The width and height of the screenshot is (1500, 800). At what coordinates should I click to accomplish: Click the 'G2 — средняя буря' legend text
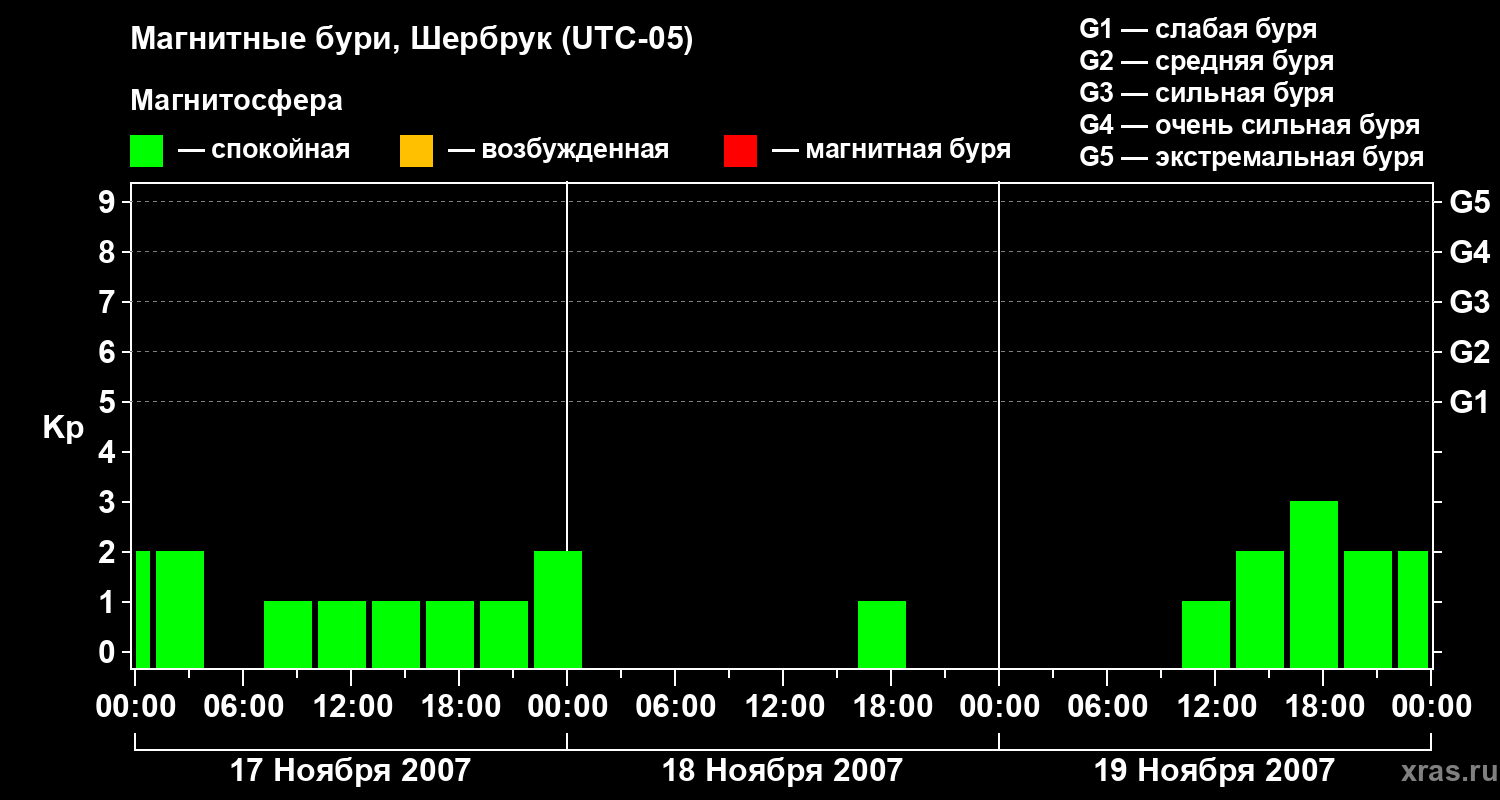pyautogui.click(x=1207, y=61)
